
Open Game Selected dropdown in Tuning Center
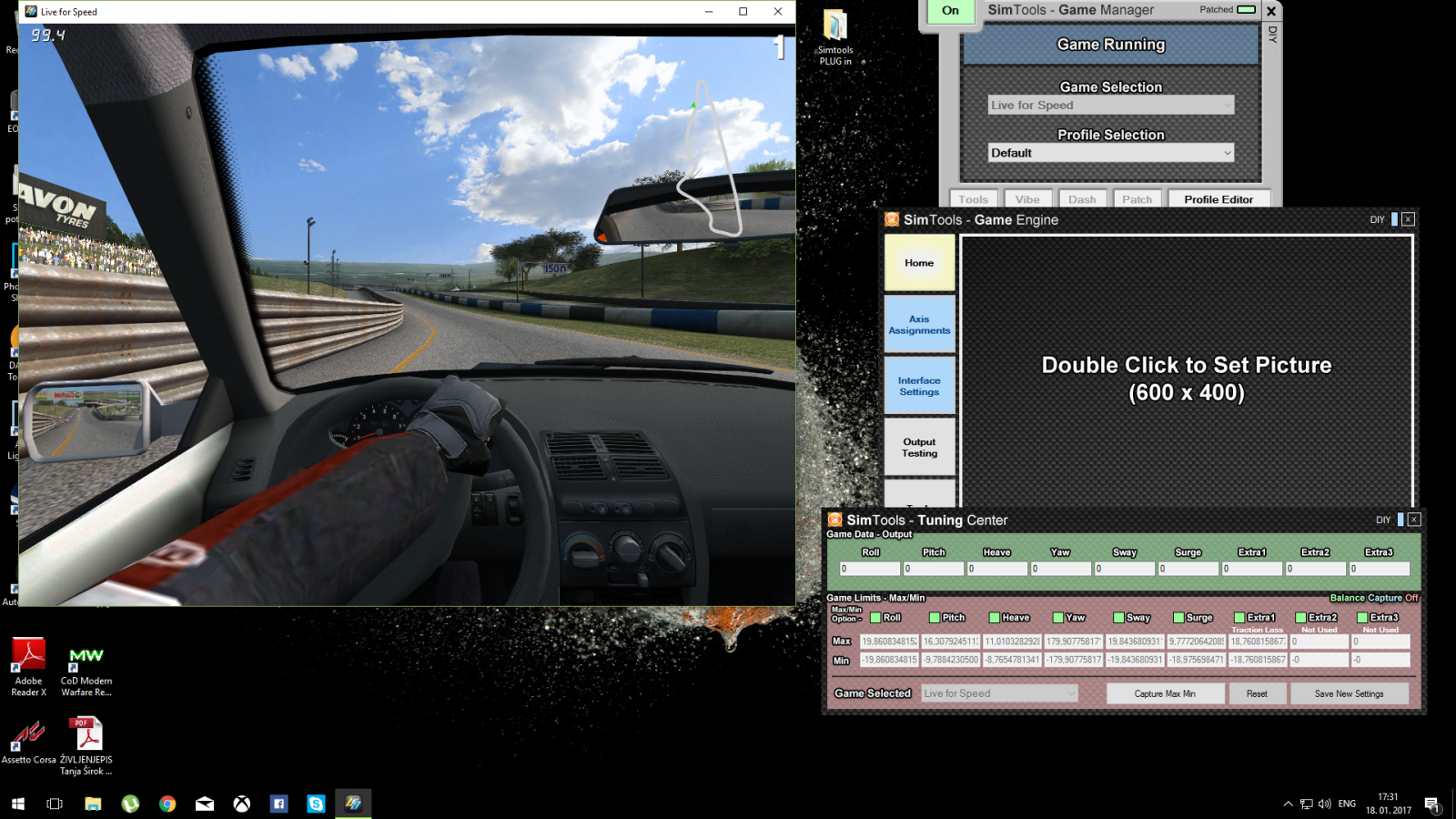tap(1000, 693)
